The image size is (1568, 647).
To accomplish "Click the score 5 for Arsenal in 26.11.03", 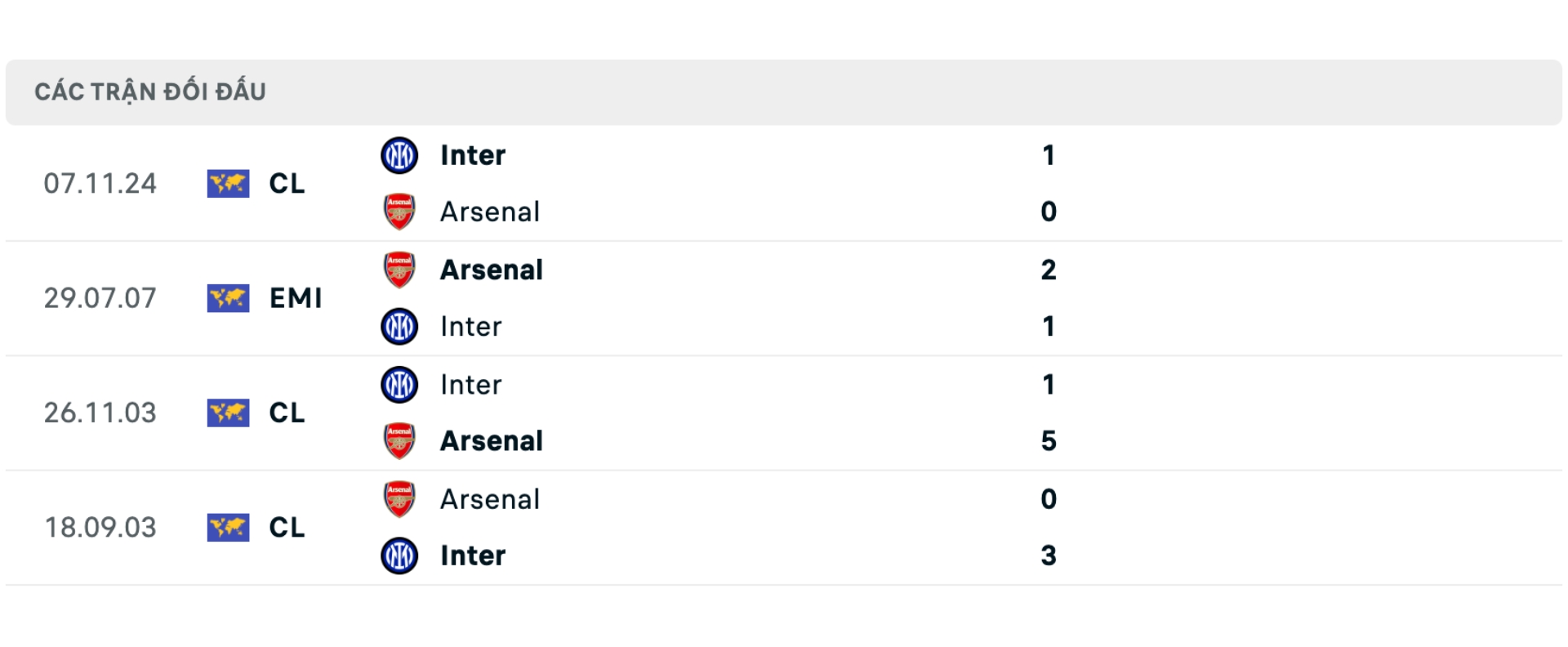I will point(1049,441).
